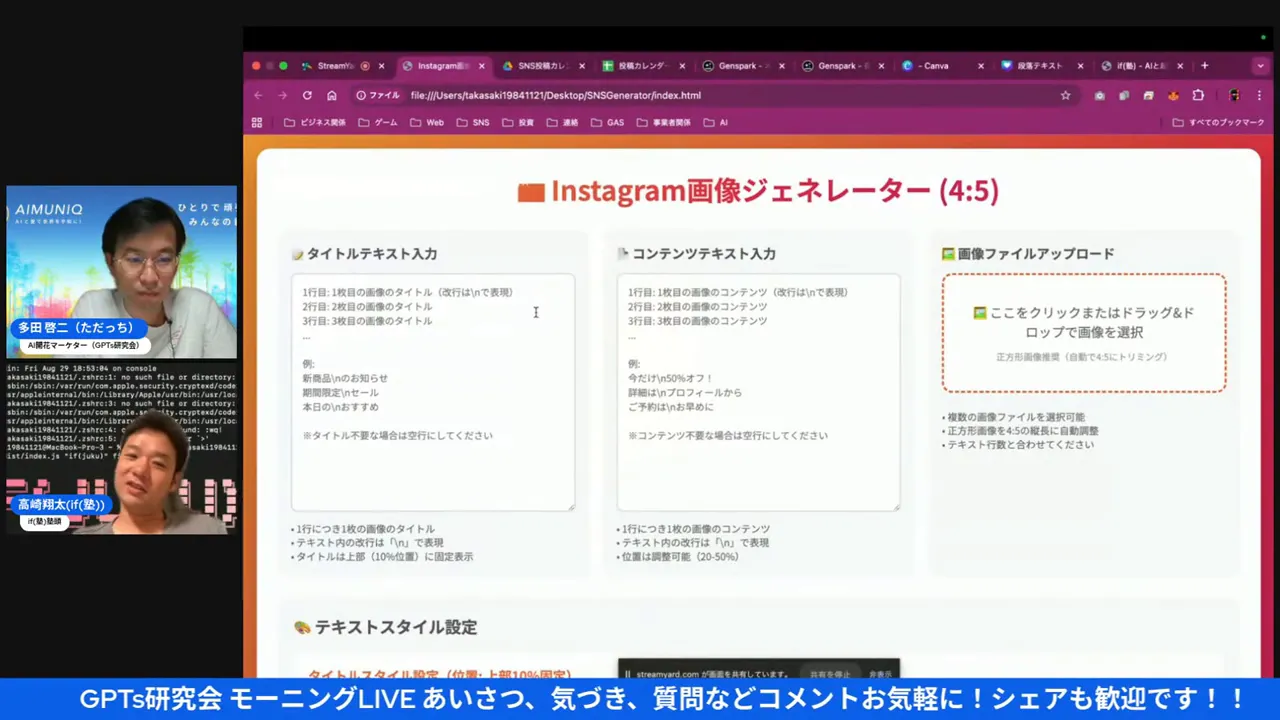The width and height of the screenshot is (1280, 720).
Task: Open the Chrome three-dot menu
Action: tap(1260, 96)
